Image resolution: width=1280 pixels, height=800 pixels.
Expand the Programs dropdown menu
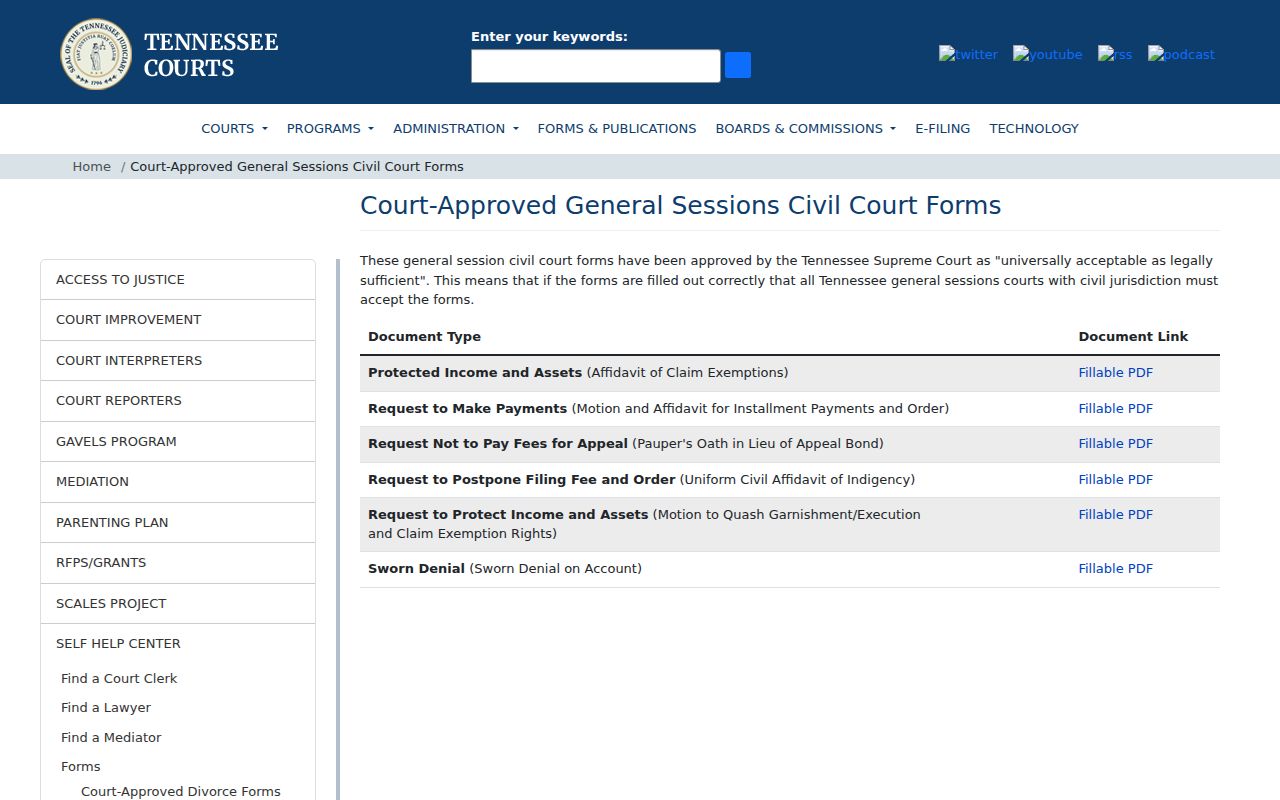[330, 128]
